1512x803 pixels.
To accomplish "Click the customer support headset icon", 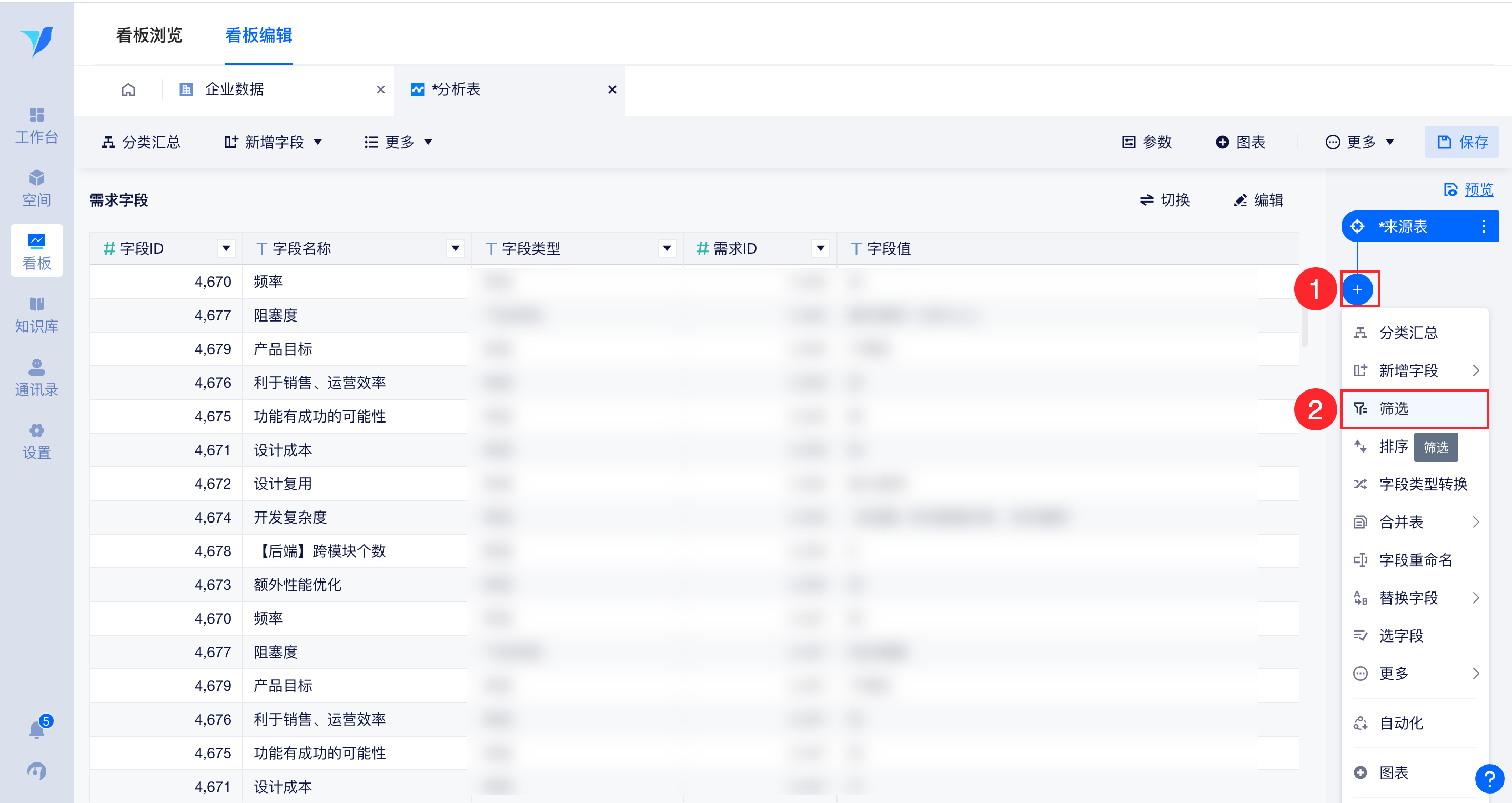I will click(37, 770).
